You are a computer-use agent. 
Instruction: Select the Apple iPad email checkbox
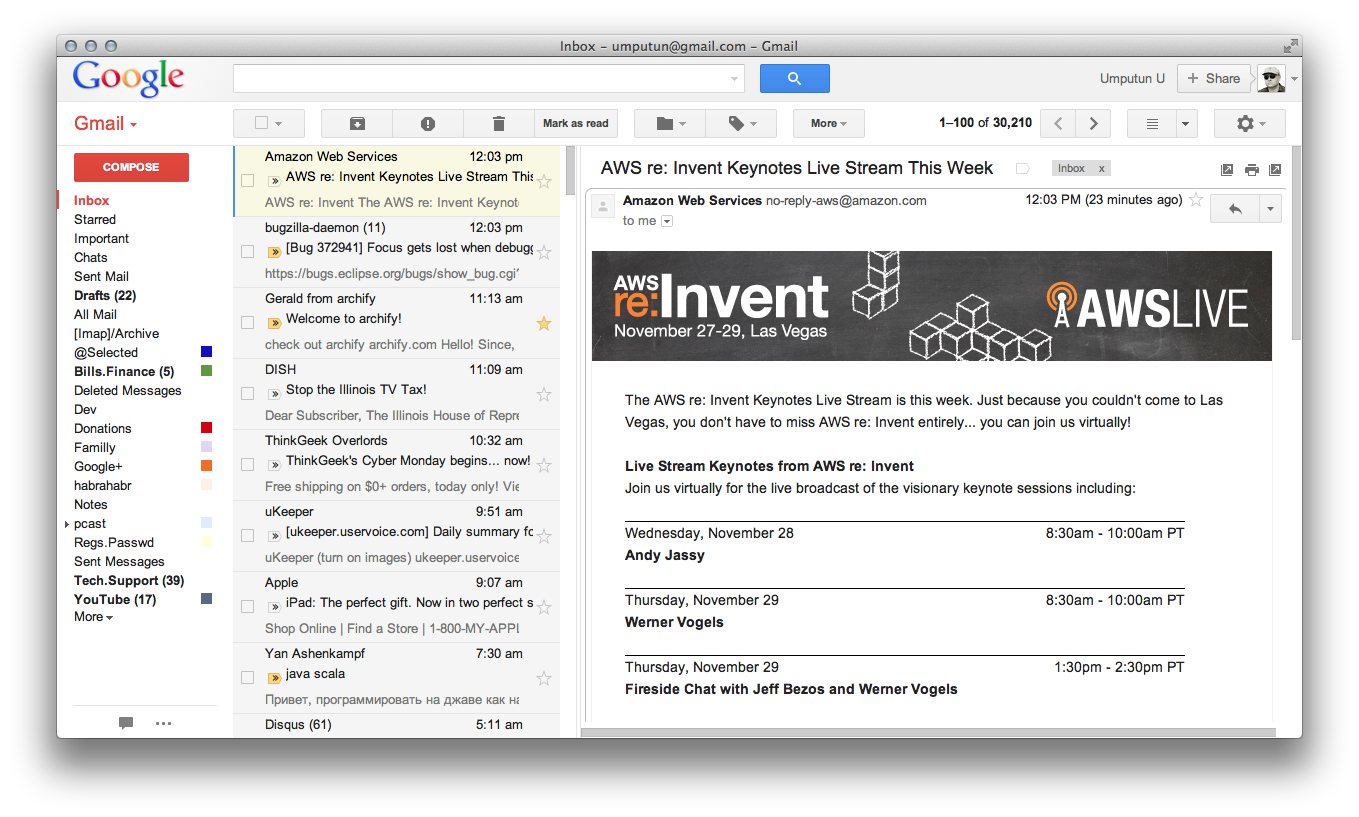[248, 607]
